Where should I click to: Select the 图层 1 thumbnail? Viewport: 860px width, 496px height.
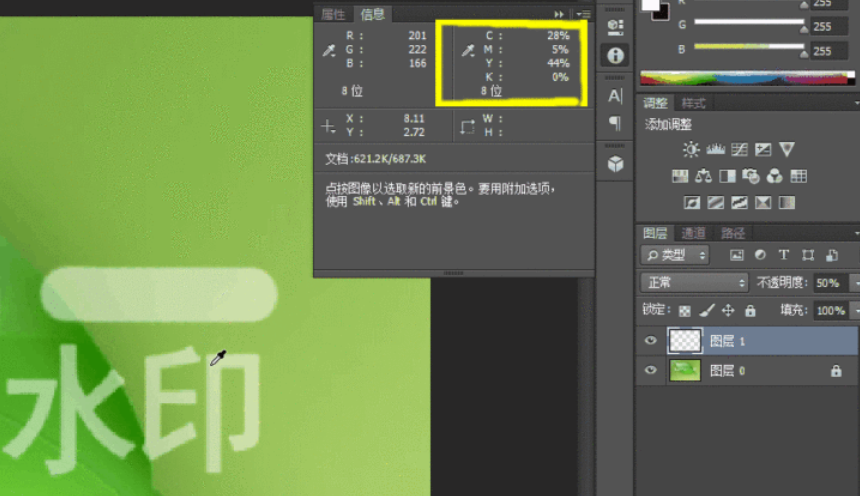click(685, 341)
